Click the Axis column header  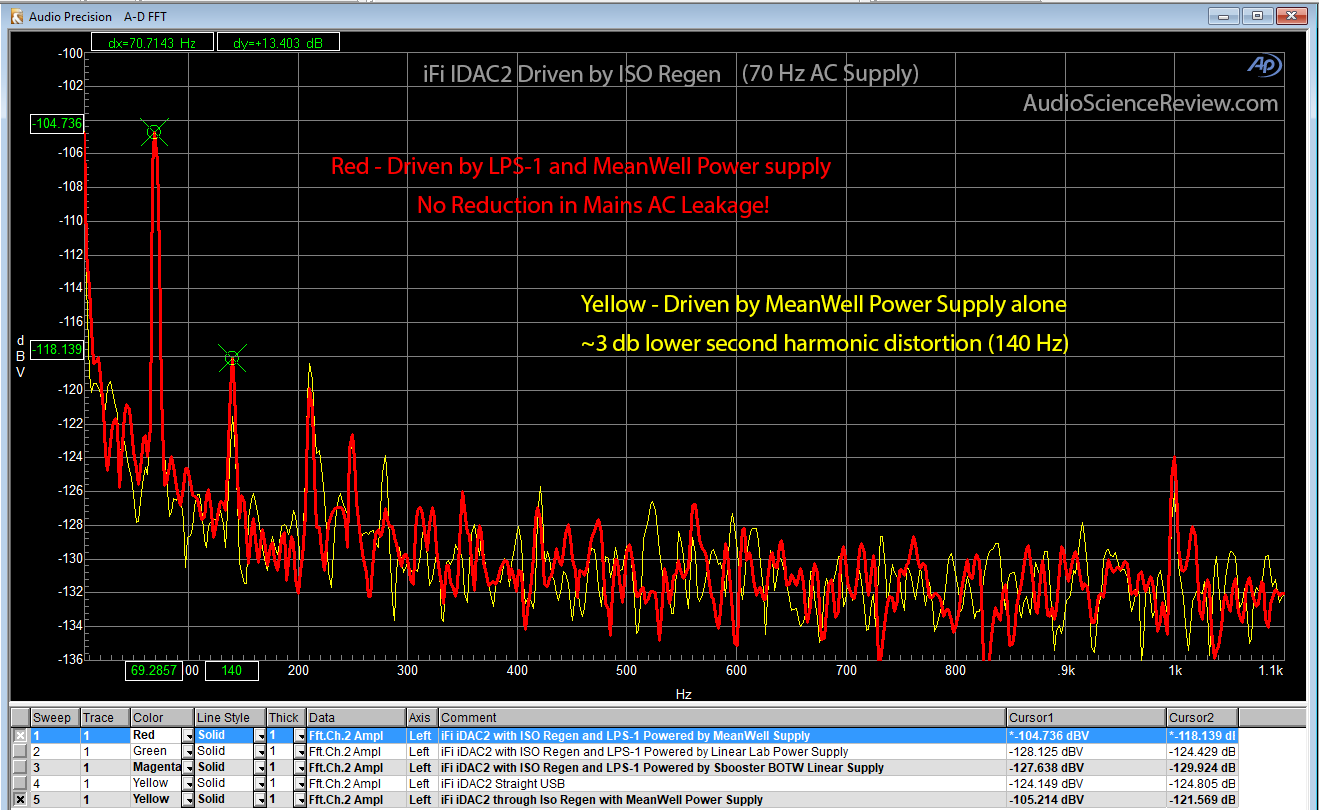(x=422, y=717)
